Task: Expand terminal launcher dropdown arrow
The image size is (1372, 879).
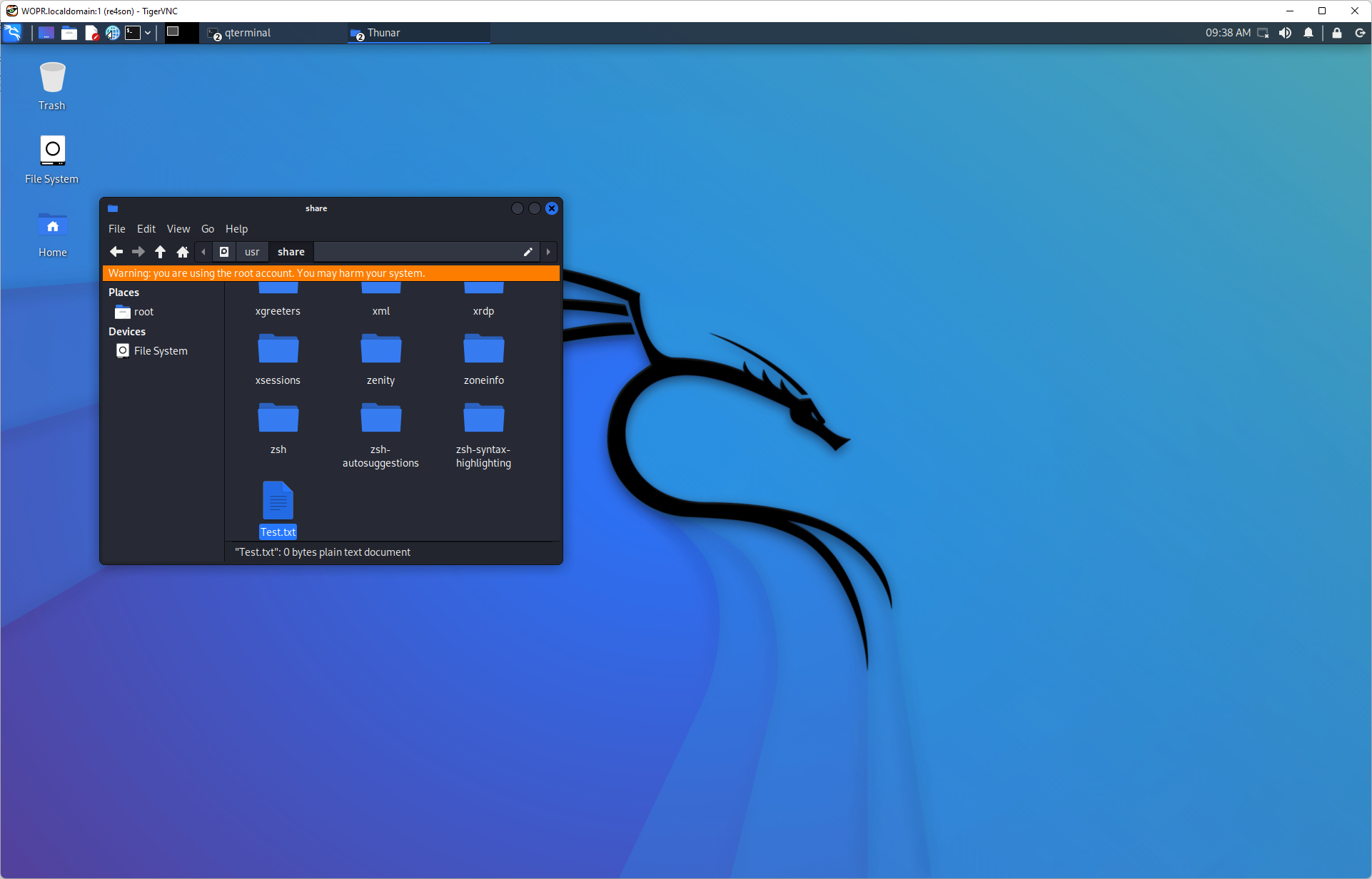Action: [148, 33]
